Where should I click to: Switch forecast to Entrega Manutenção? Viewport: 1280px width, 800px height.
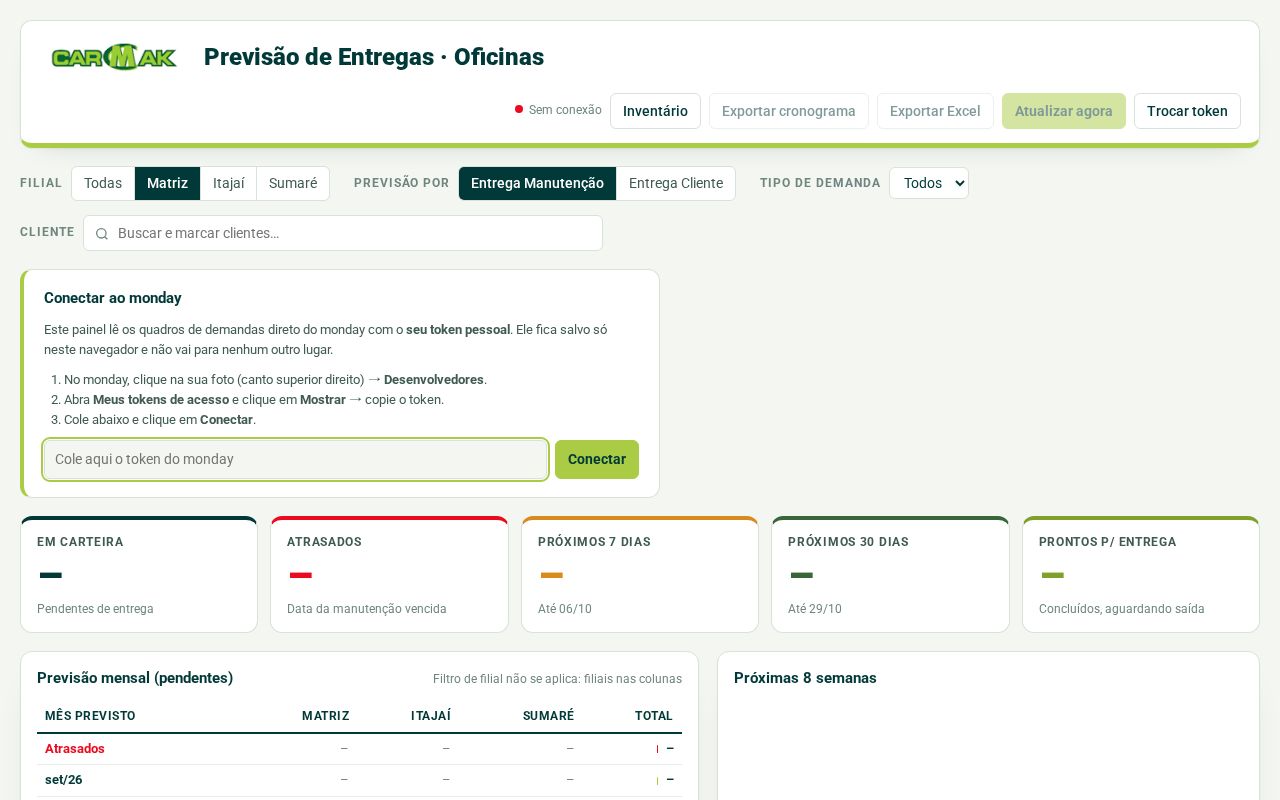537,183
